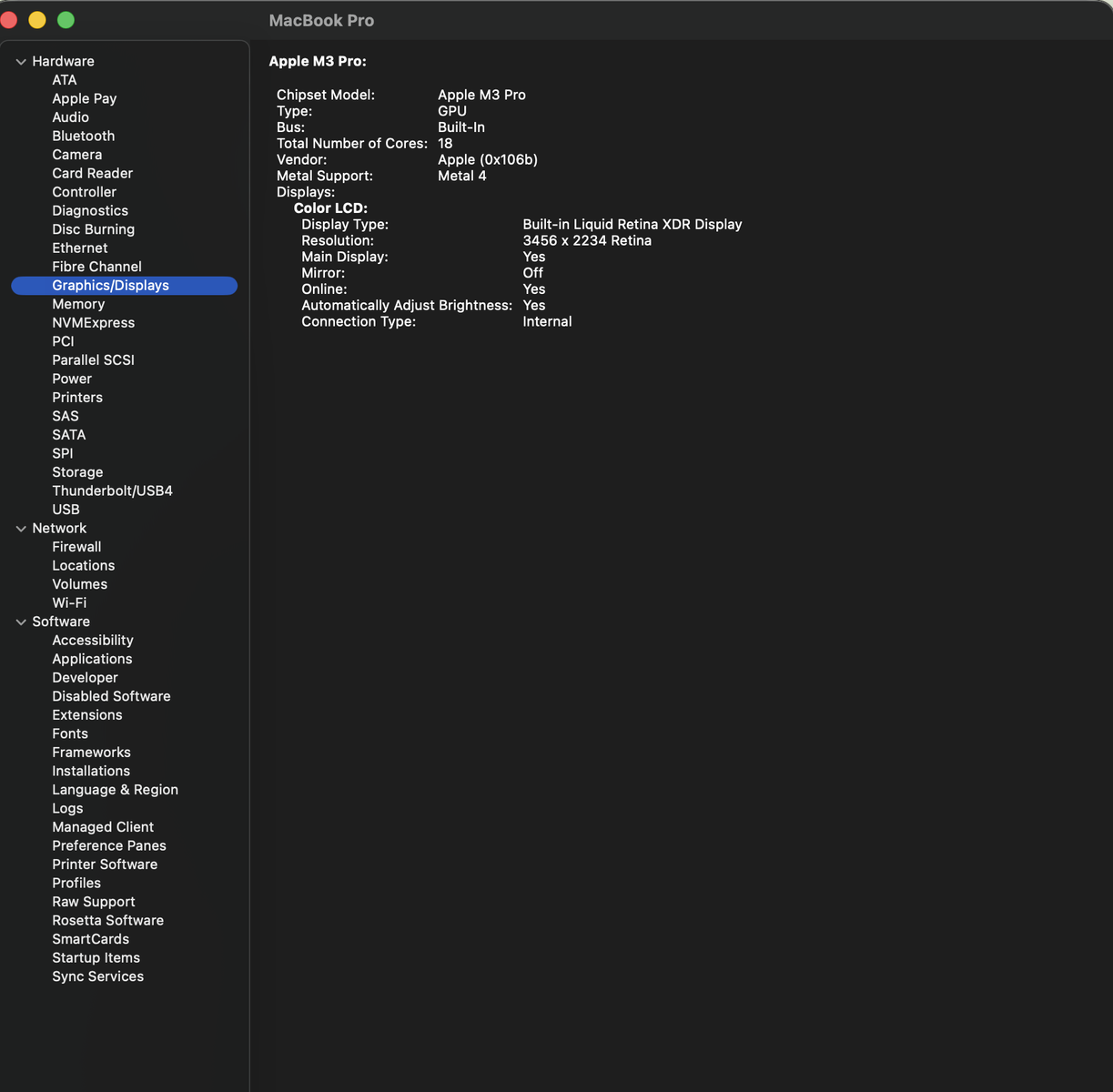Select Startup Items entry

[x=96, y=957]
